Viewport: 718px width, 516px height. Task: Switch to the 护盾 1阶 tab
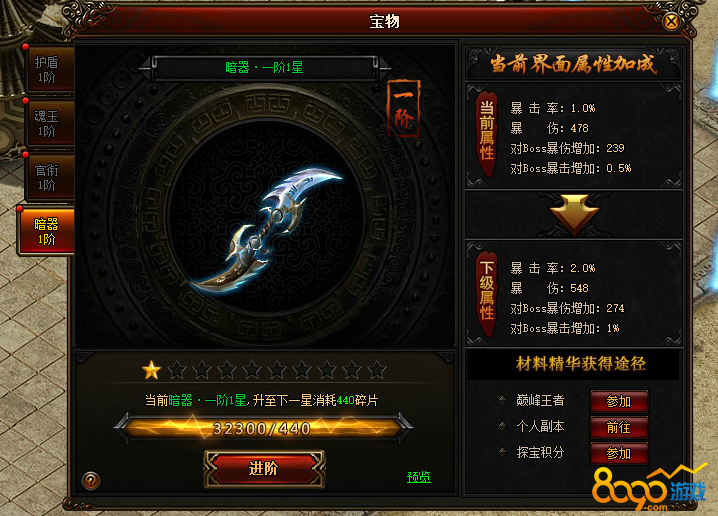point(46,70)
